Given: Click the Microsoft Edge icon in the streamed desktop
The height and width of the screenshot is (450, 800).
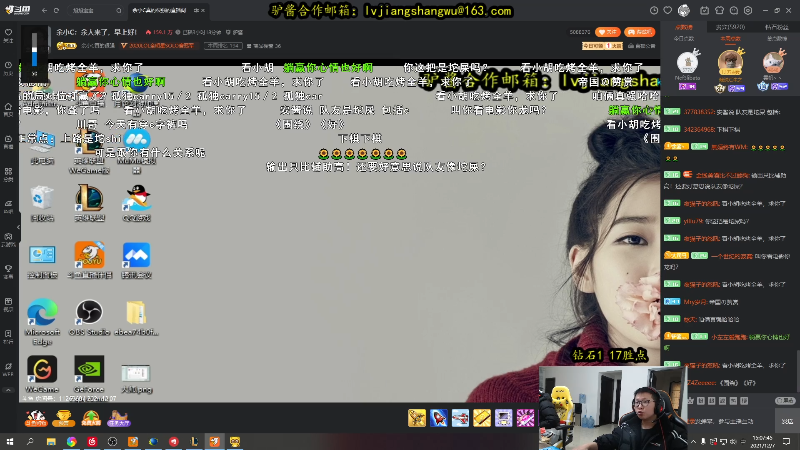Looking at the screenshot, I should point(42,321).
